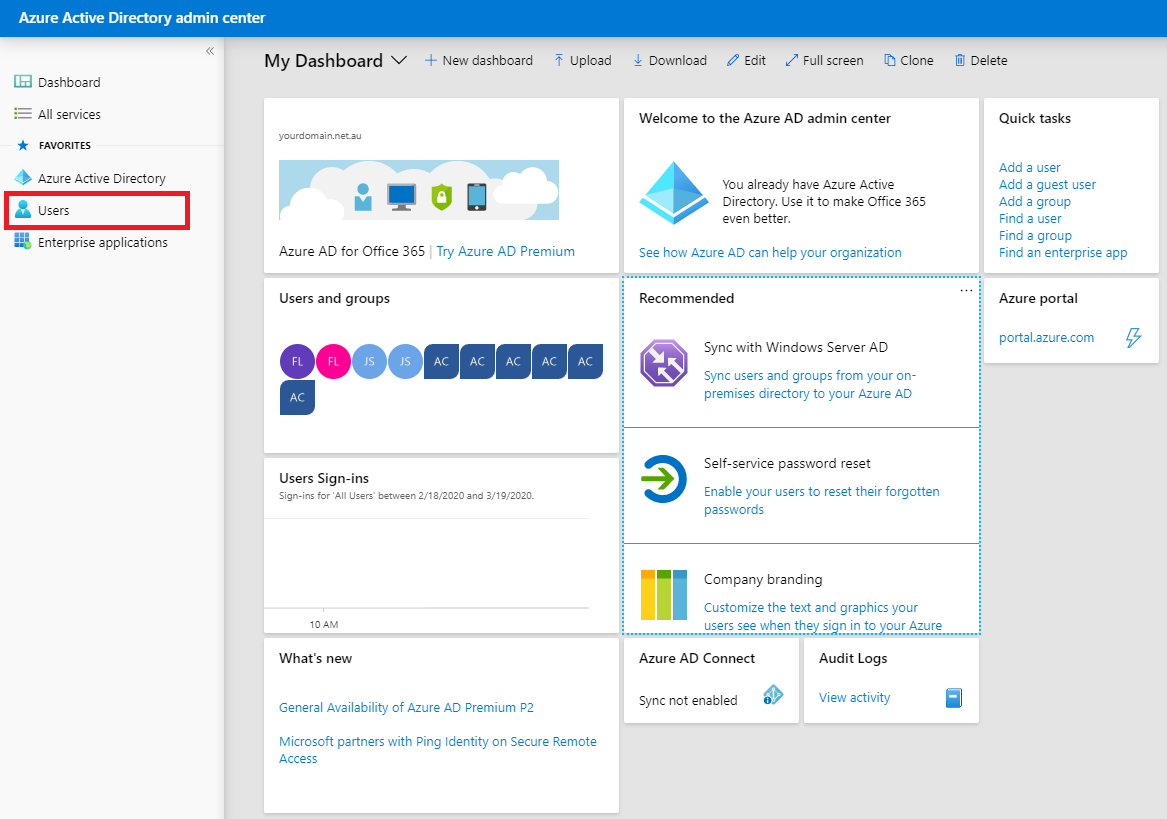The width and height of the screenshot is (1167, 819).
Task: Click the Azure AD pyramid logo in Welcome tile
Action: click(x=674, y=193)
